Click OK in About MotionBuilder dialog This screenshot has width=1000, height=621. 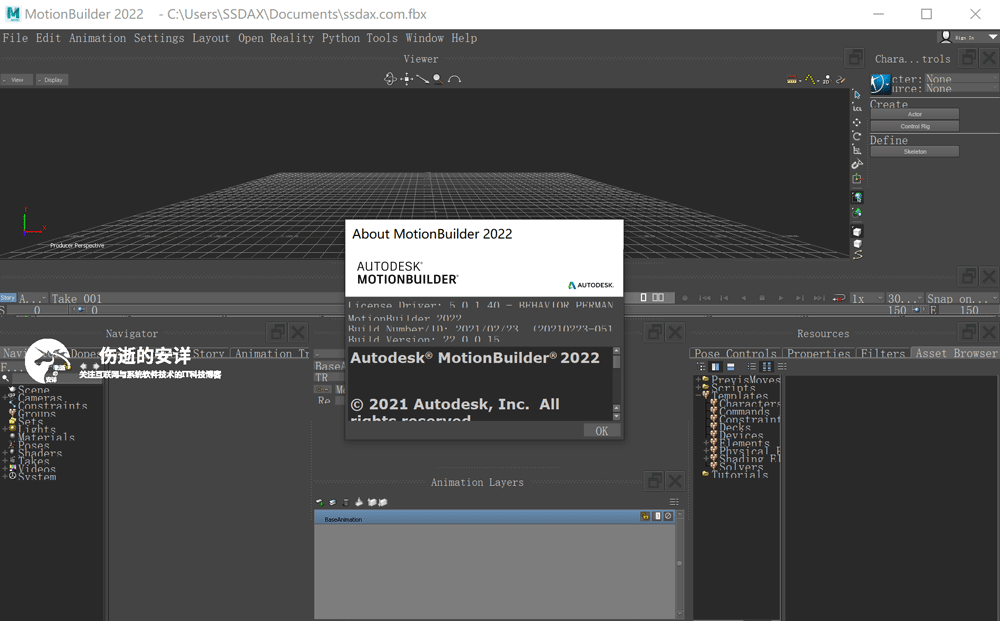coord(601,431)
